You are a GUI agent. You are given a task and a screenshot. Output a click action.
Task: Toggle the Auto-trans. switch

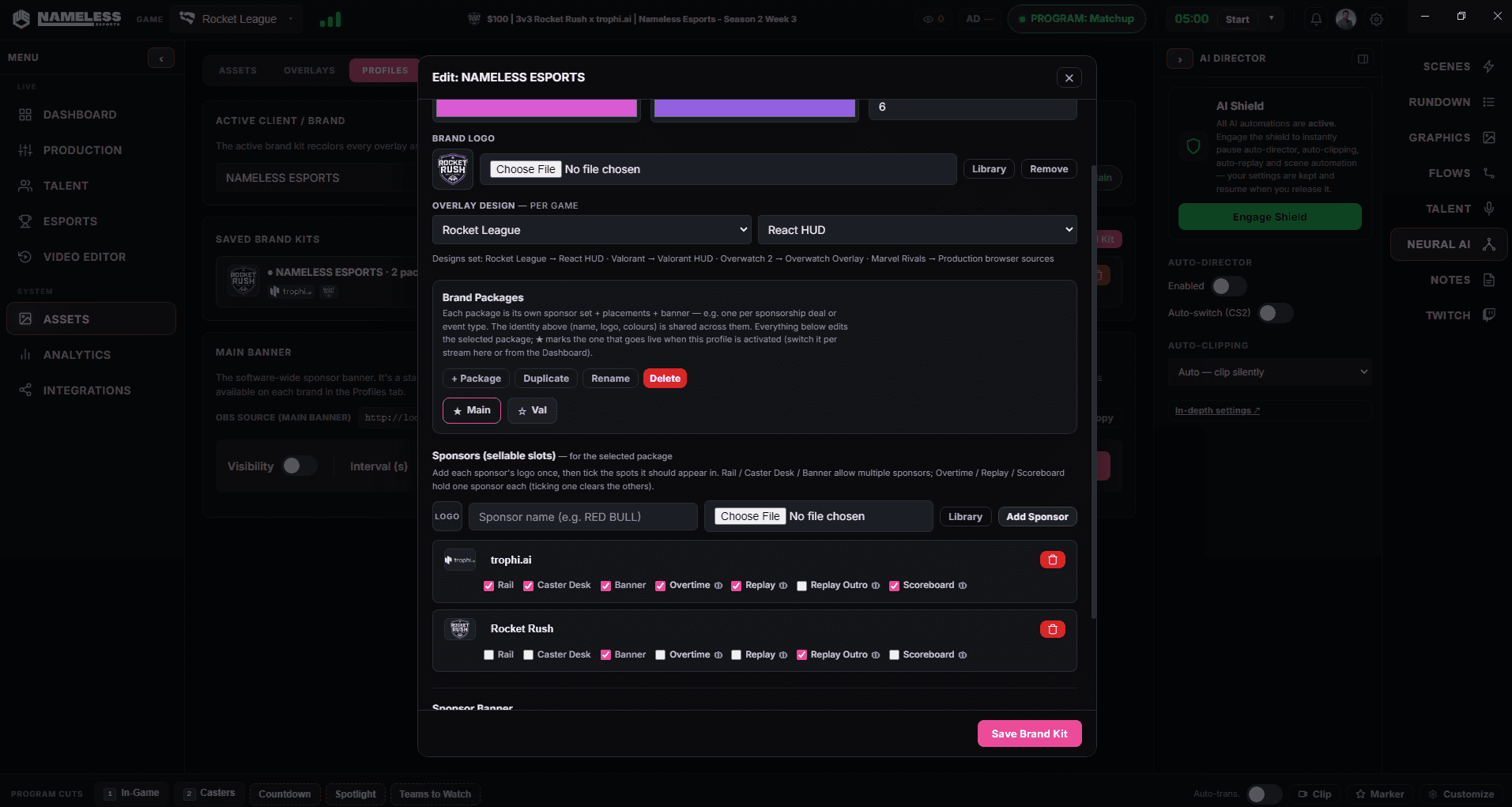click(x=1264, y=794)
